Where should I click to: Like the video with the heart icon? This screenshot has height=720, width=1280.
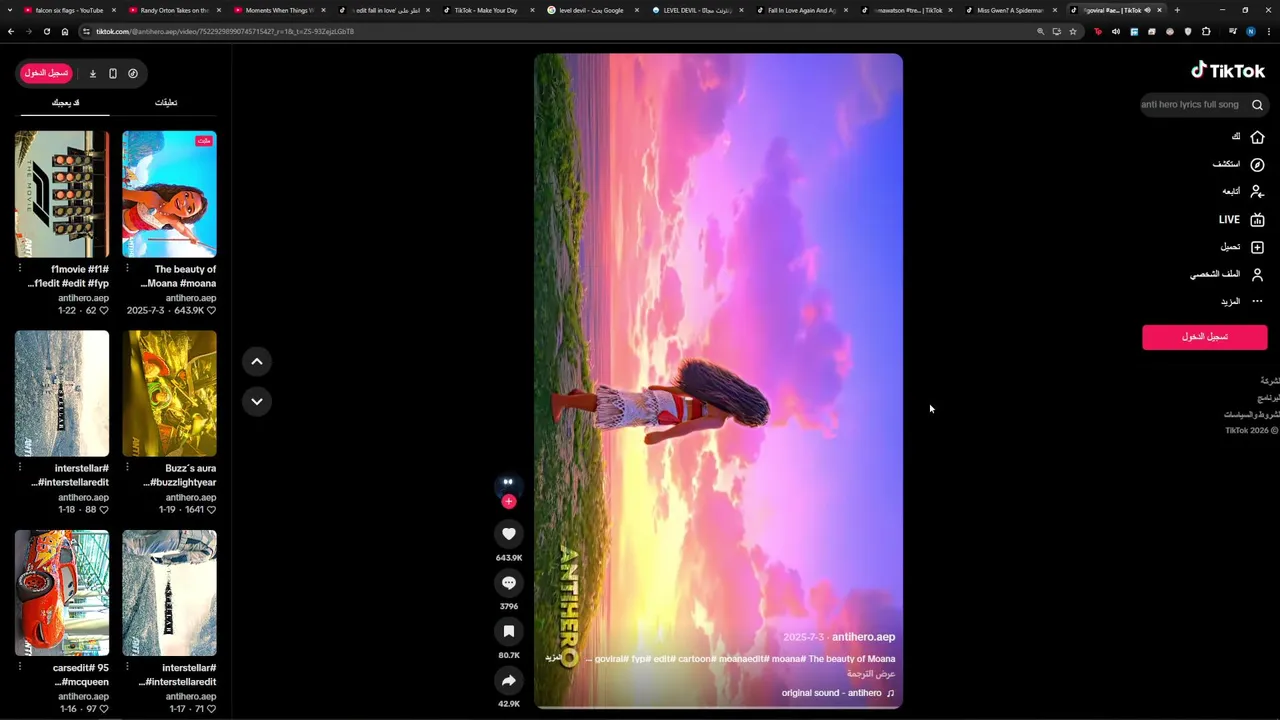coord(509,534)
